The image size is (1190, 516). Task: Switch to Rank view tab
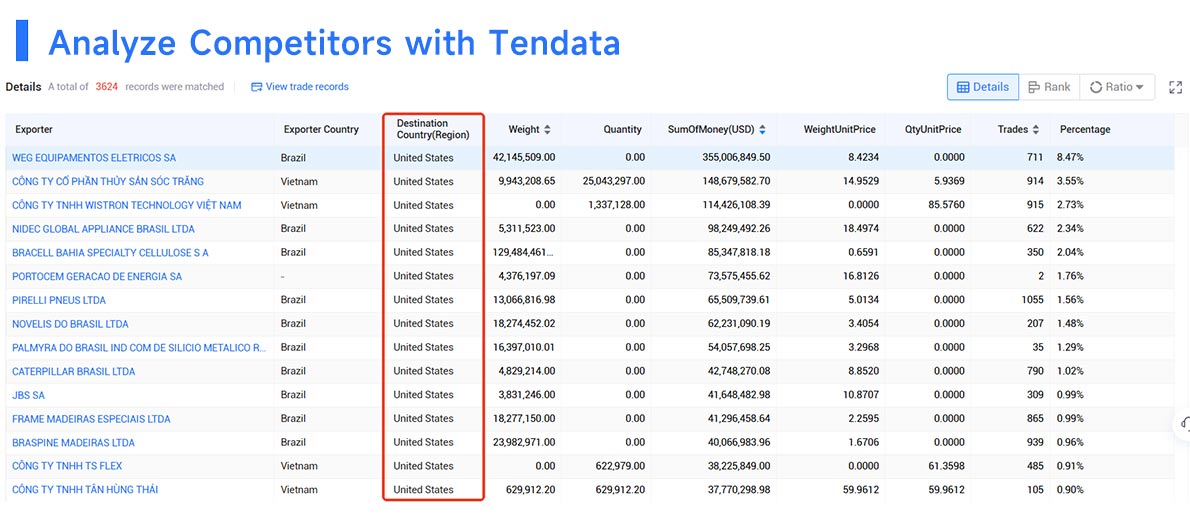(x=1049, y=87)
